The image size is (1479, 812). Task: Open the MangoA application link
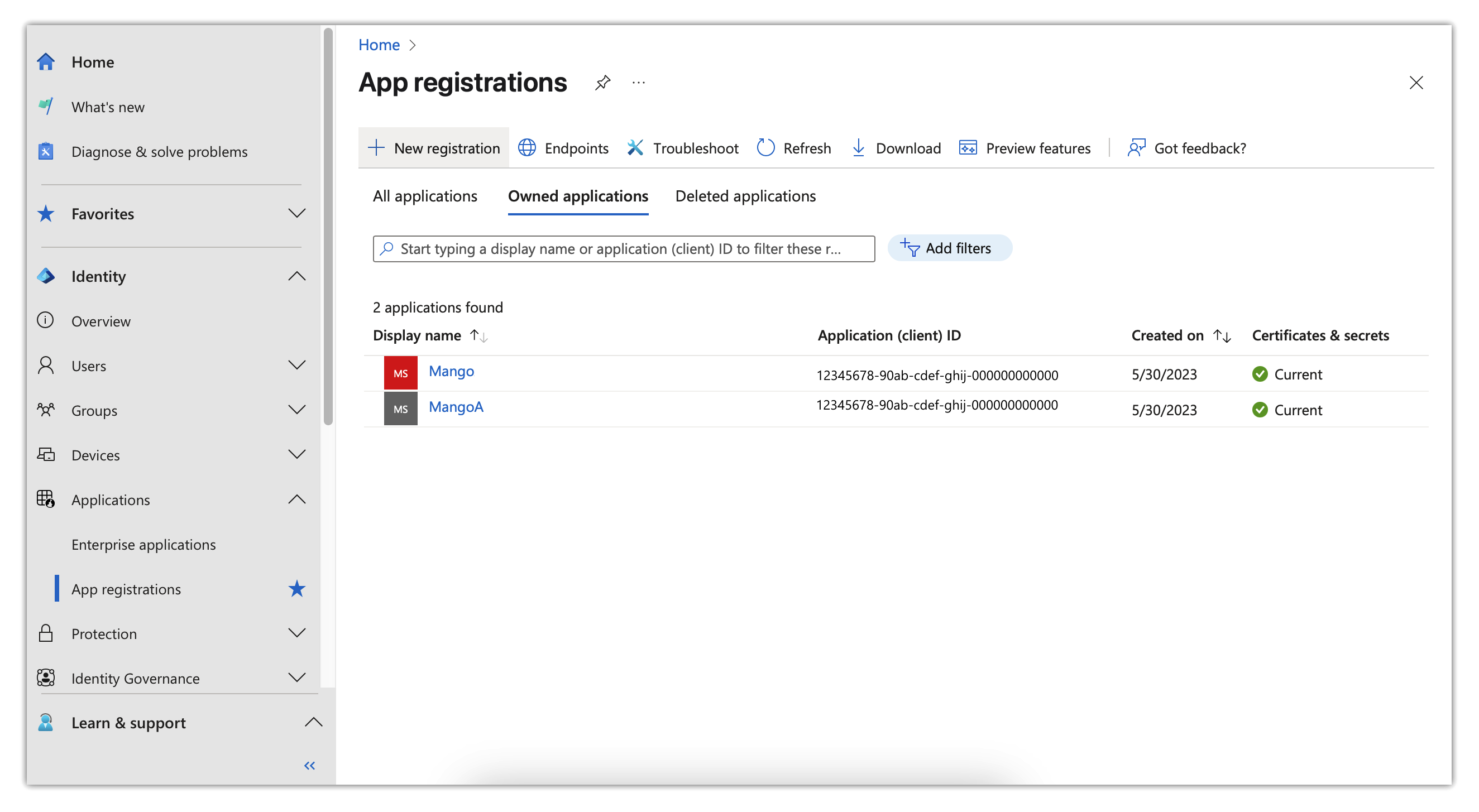coord(456,407)
